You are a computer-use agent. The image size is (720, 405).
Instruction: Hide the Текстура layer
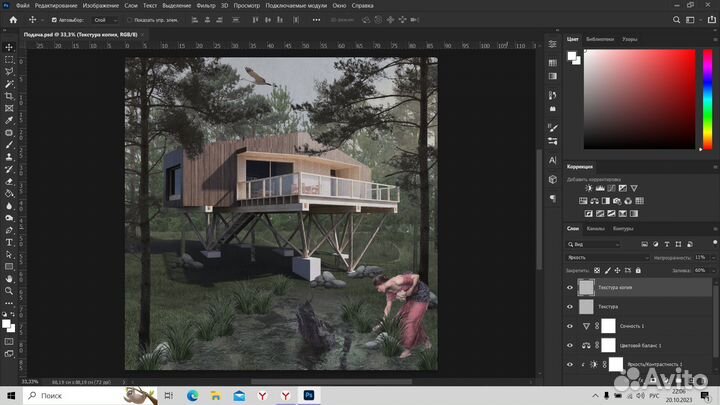pos(570,307)
